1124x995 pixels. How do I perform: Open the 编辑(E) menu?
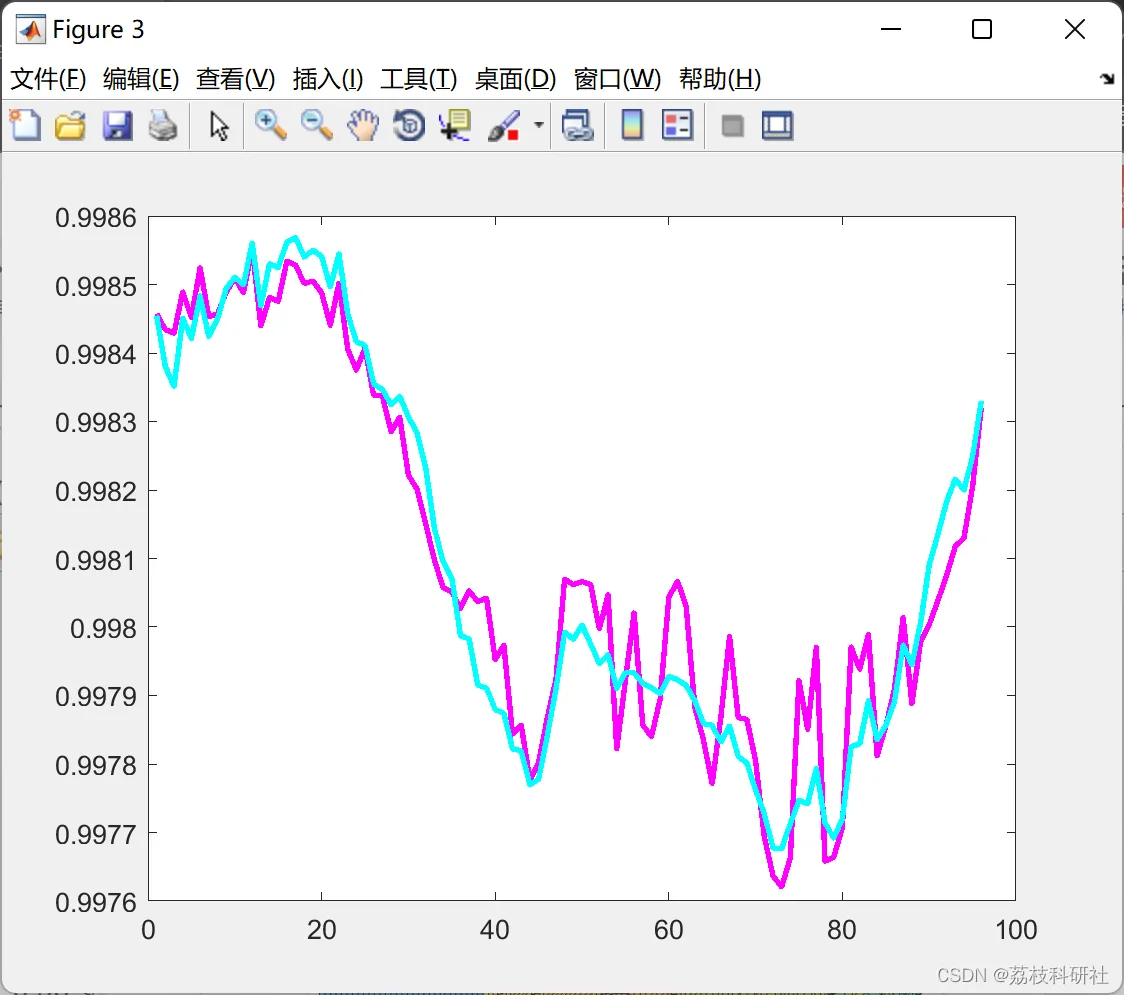141,79
